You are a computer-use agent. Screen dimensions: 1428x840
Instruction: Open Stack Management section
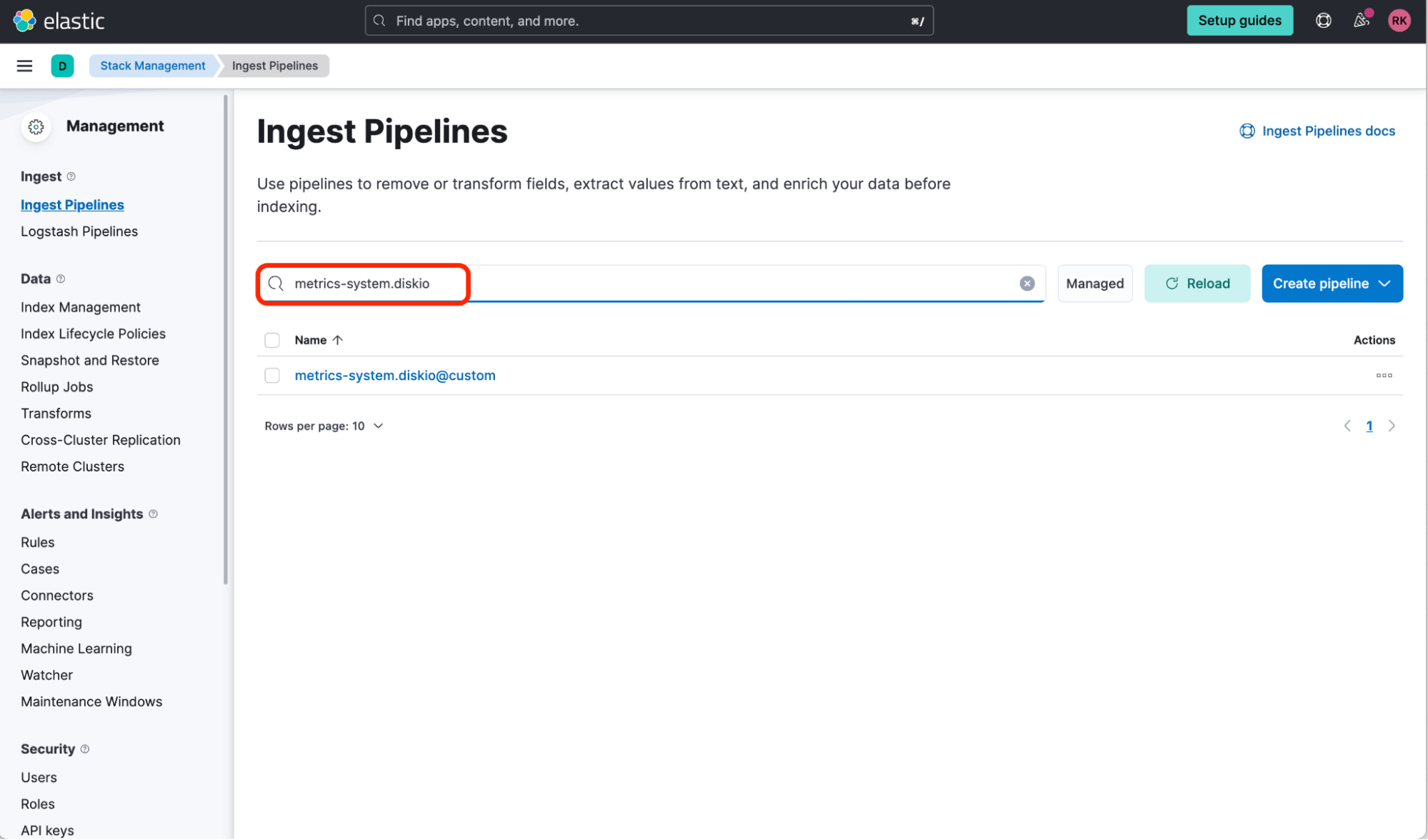[x=152, y=65]
